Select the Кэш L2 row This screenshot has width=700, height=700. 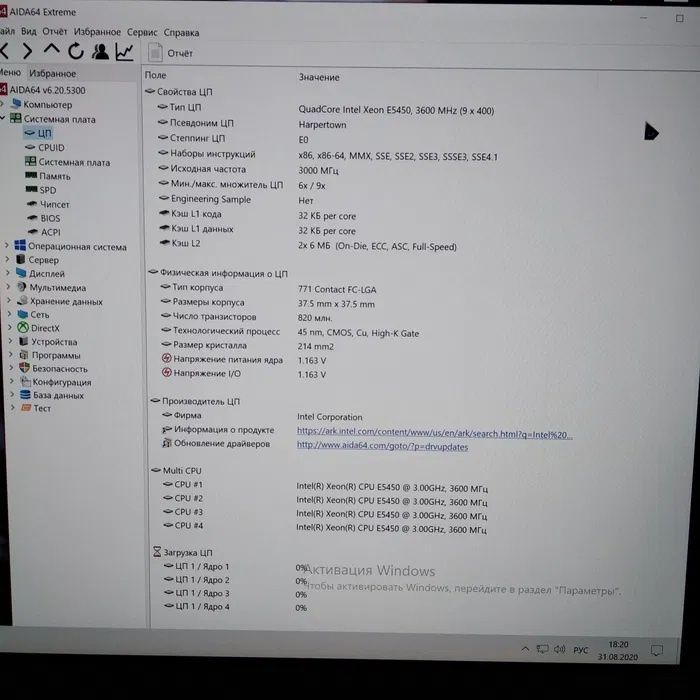click(x=308, y=245)
